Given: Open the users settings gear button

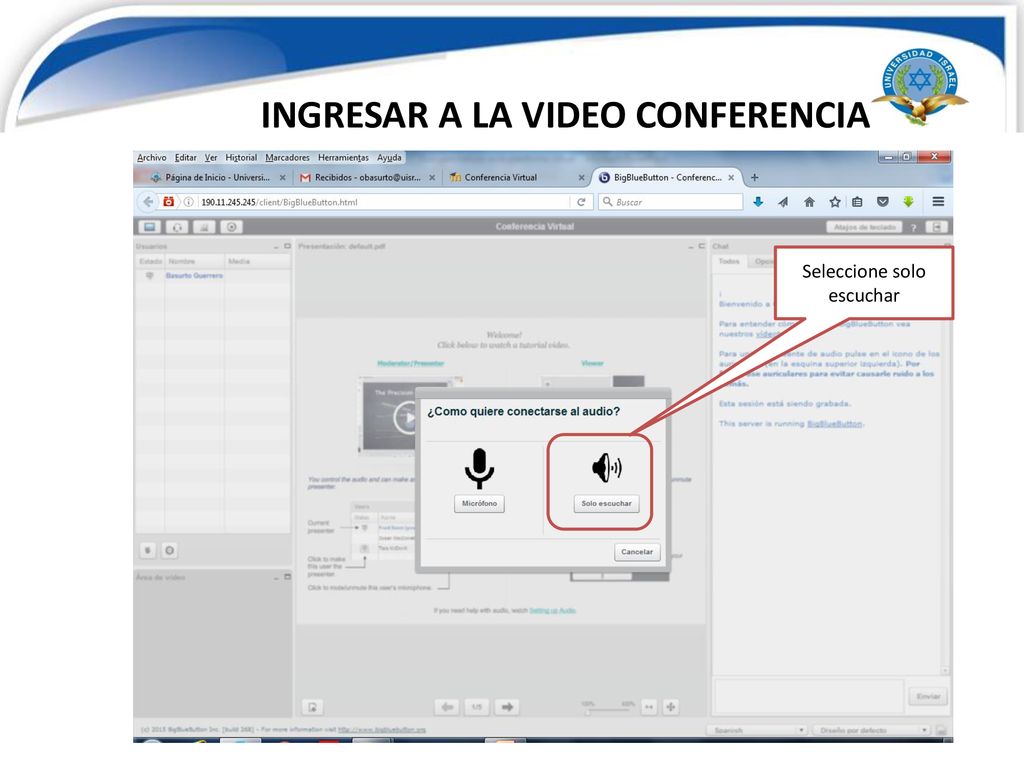Looking at the screenshot, I should (x=170, y=551).
